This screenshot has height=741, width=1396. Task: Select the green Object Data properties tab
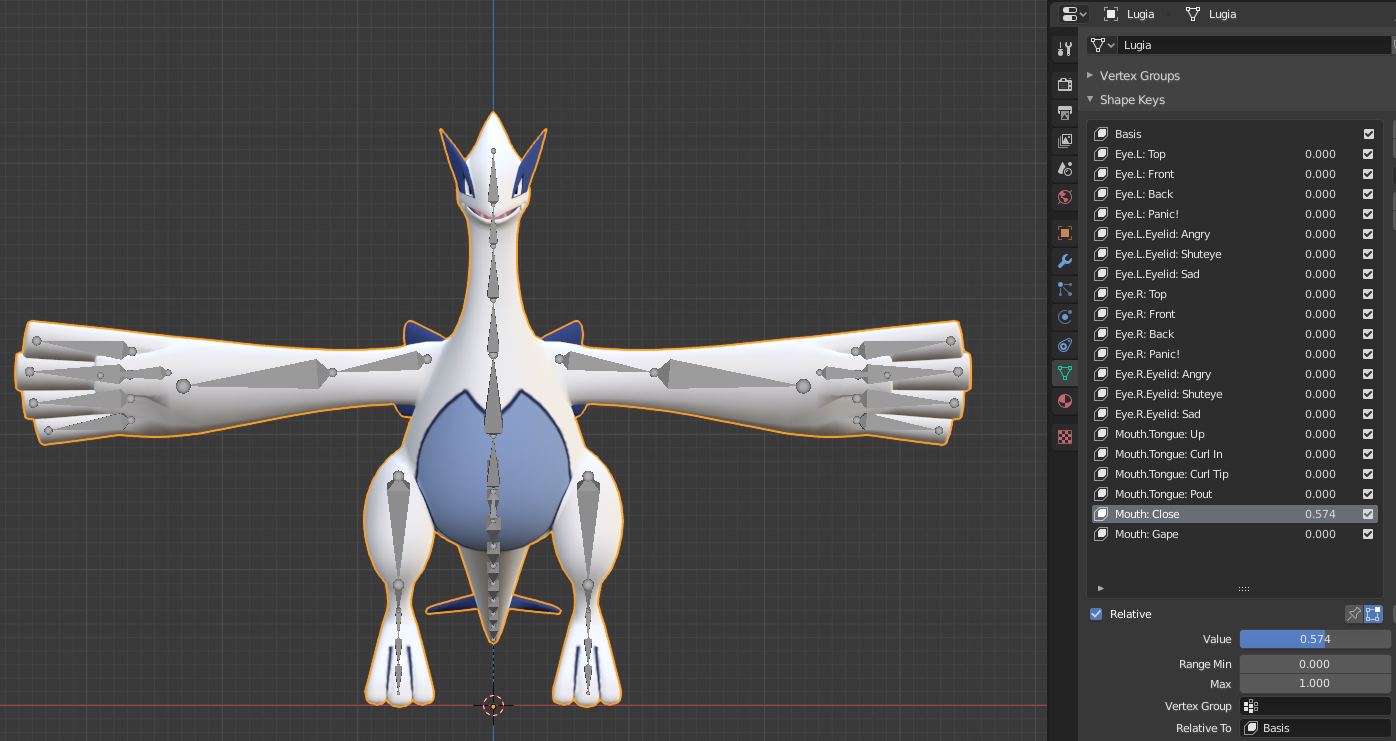pyautogui.click(x=1064, y=373)
